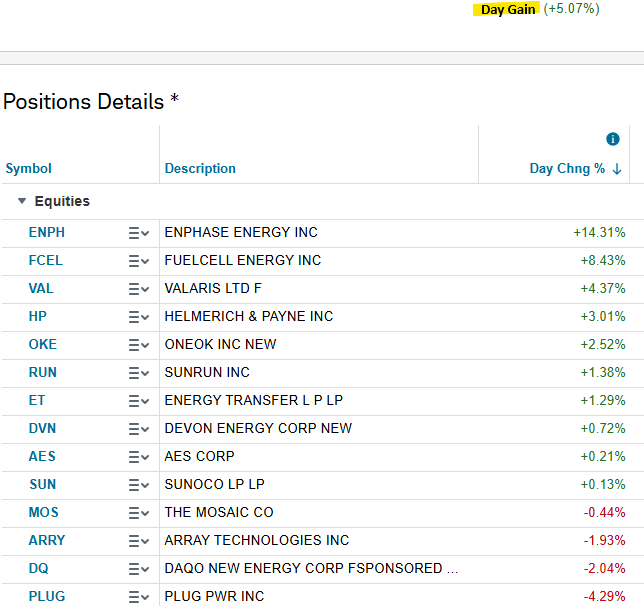644x606 pixels.
Task: Open the MOS symbol link
Action: [43, 512]
